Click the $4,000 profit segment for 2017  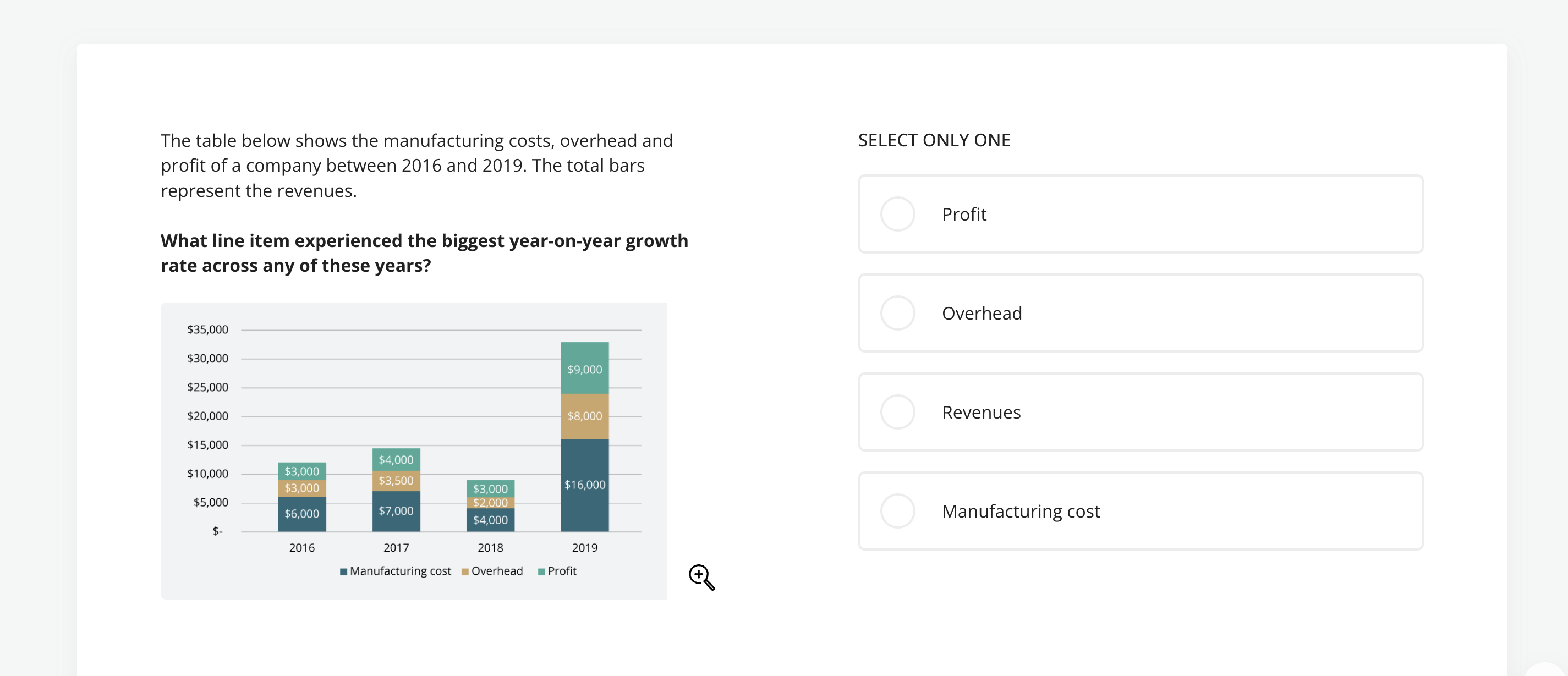click(396, 460)
